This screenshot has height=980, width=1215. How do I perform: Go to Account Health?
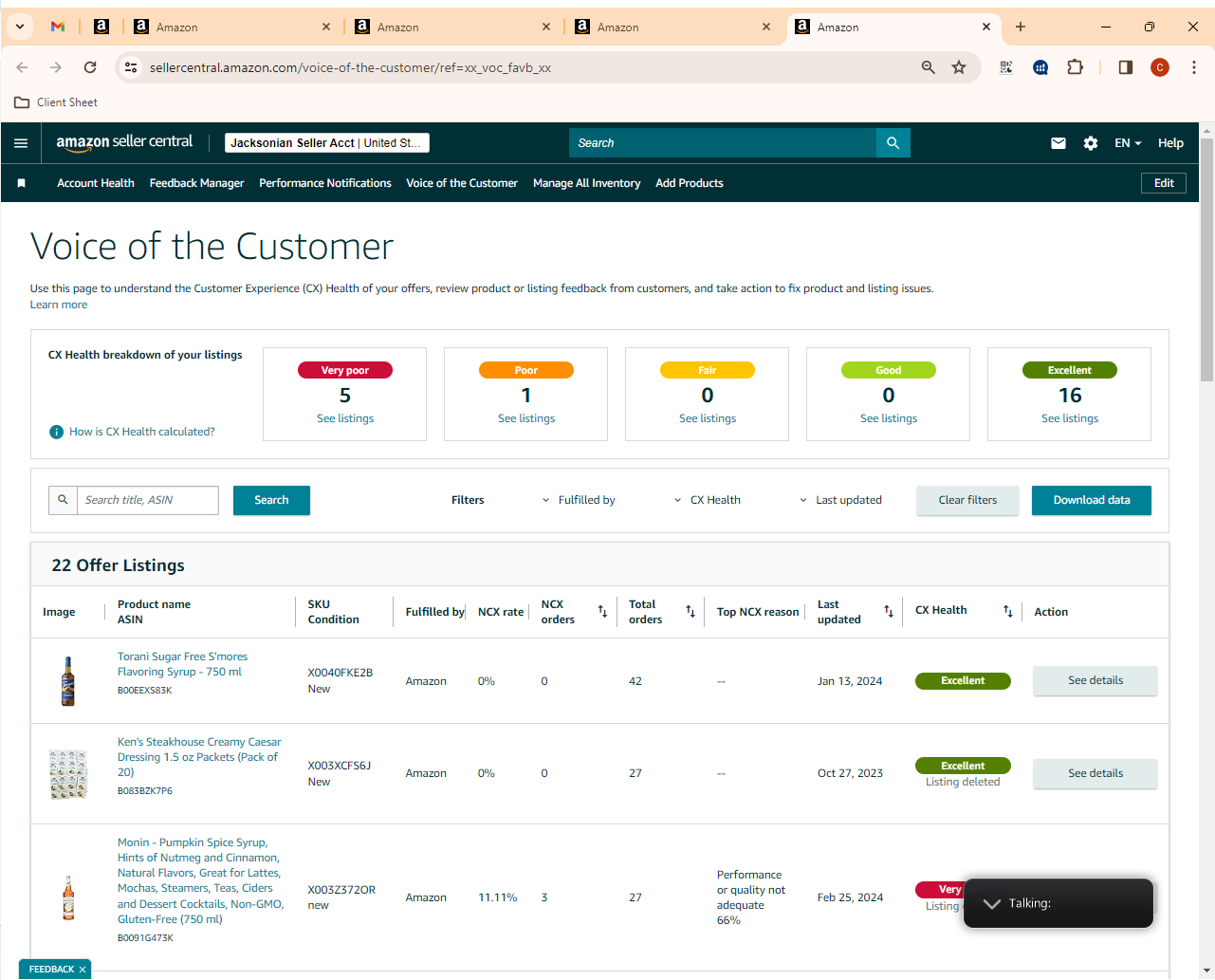click(x=96, y=183)
